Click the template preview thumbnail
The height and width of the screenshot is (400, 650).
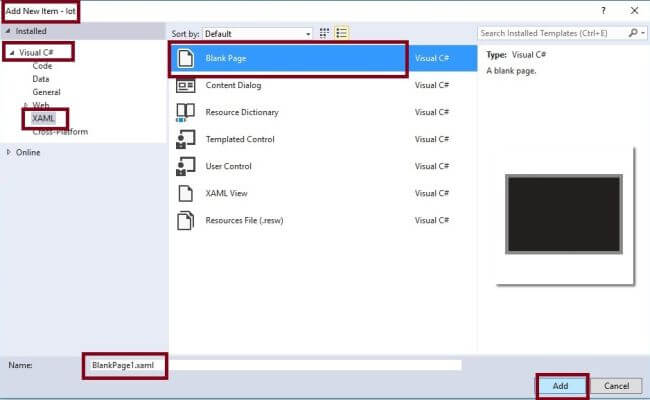(564, 214)
